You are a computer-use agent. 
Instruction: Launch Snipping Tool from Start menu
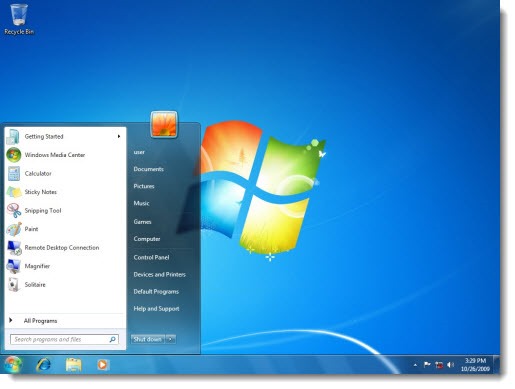(x=43, y=211)
